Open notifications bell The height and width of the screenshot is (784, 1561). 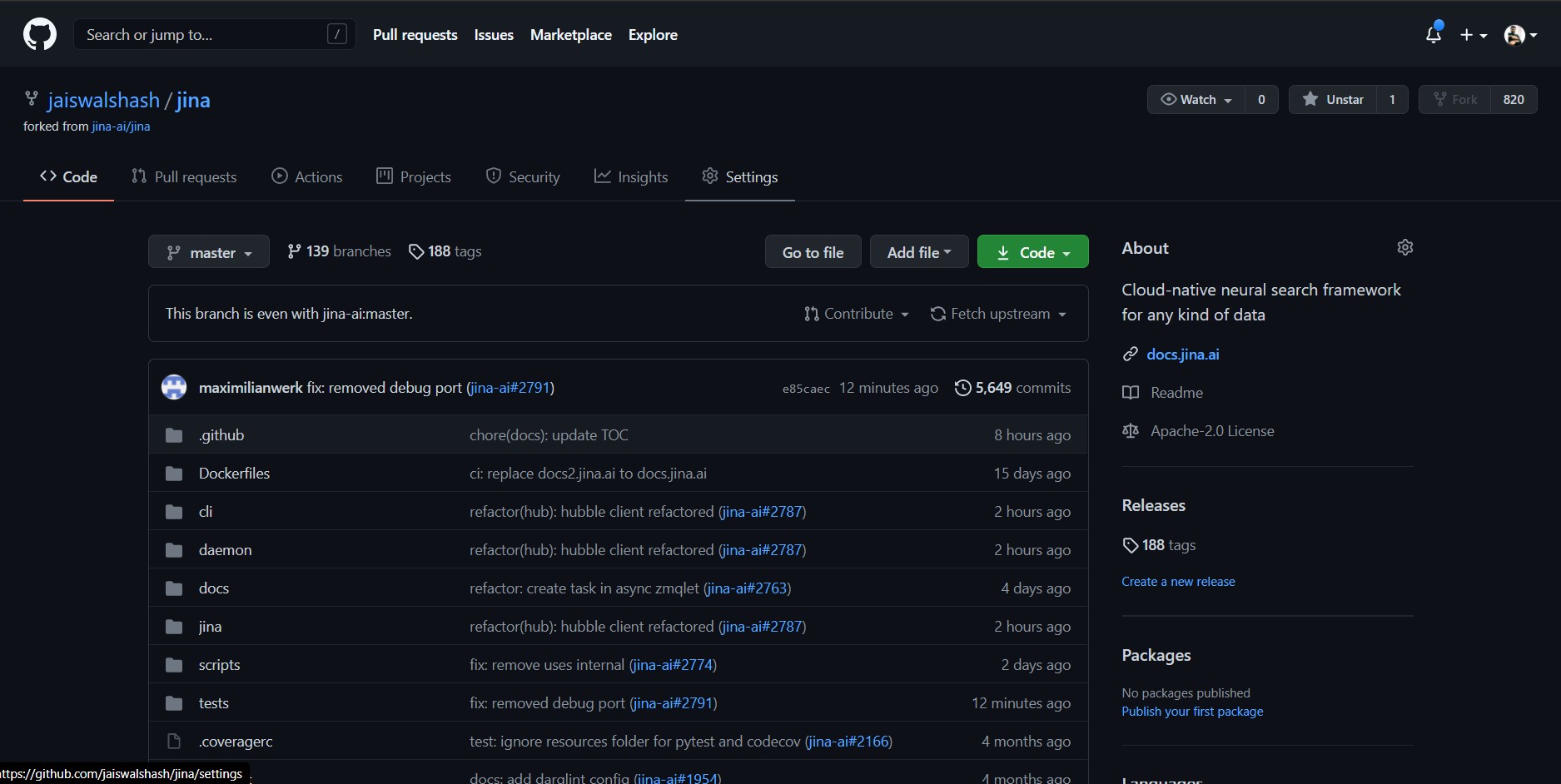pos(1434,34)
